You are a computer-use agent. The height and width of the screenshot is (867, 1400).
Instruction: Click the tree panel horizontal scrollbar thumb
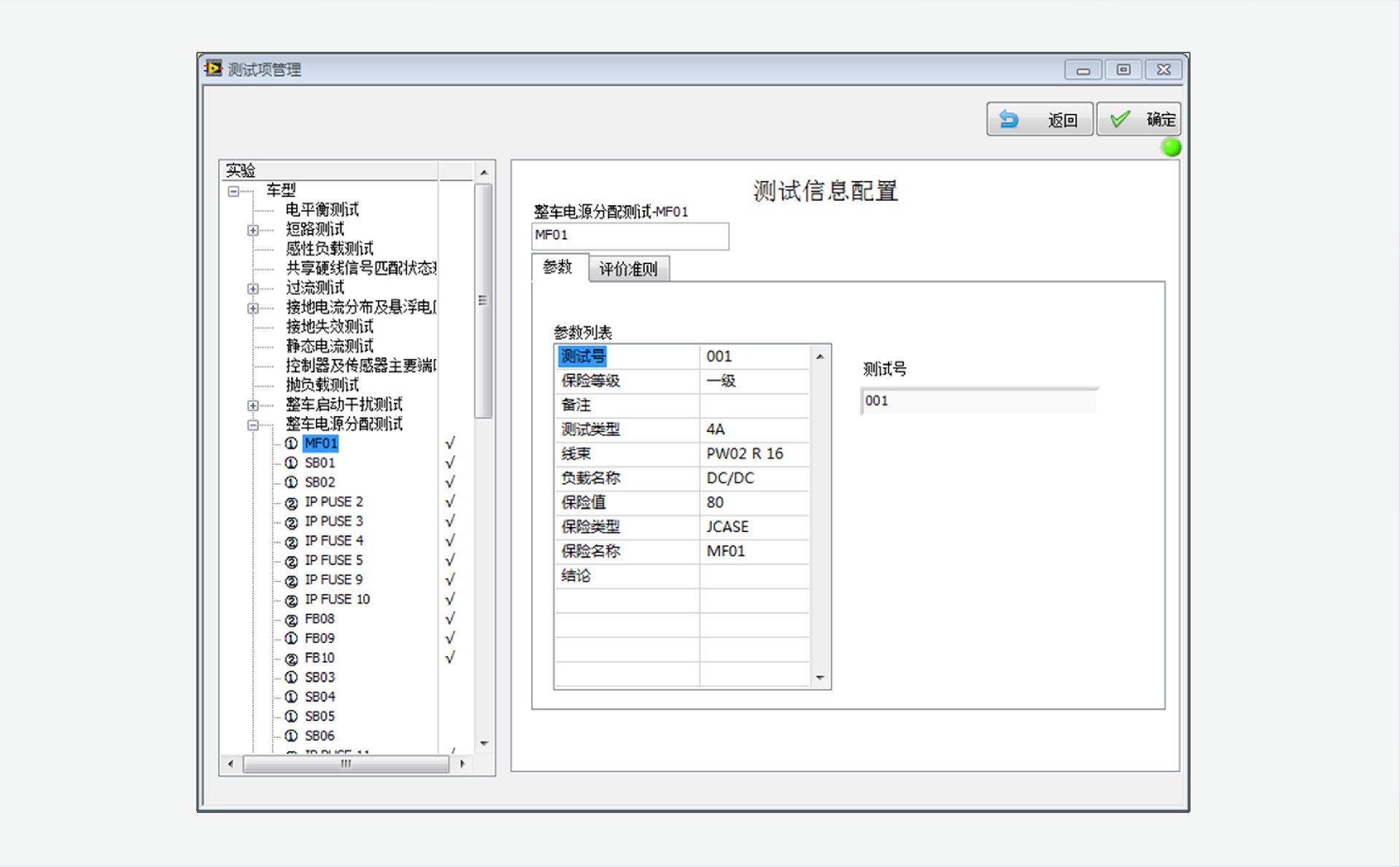click(x=346, y=764)
